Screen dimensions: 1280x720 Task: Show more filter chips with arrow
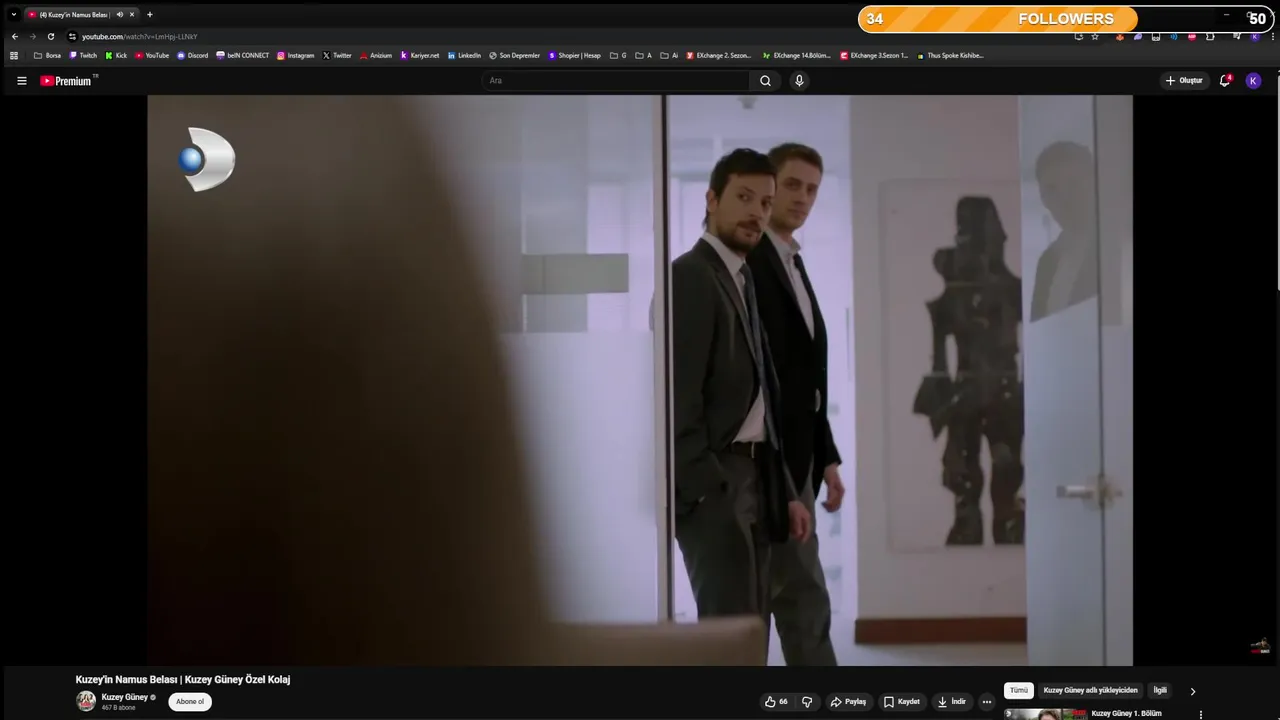[1192, 691]
